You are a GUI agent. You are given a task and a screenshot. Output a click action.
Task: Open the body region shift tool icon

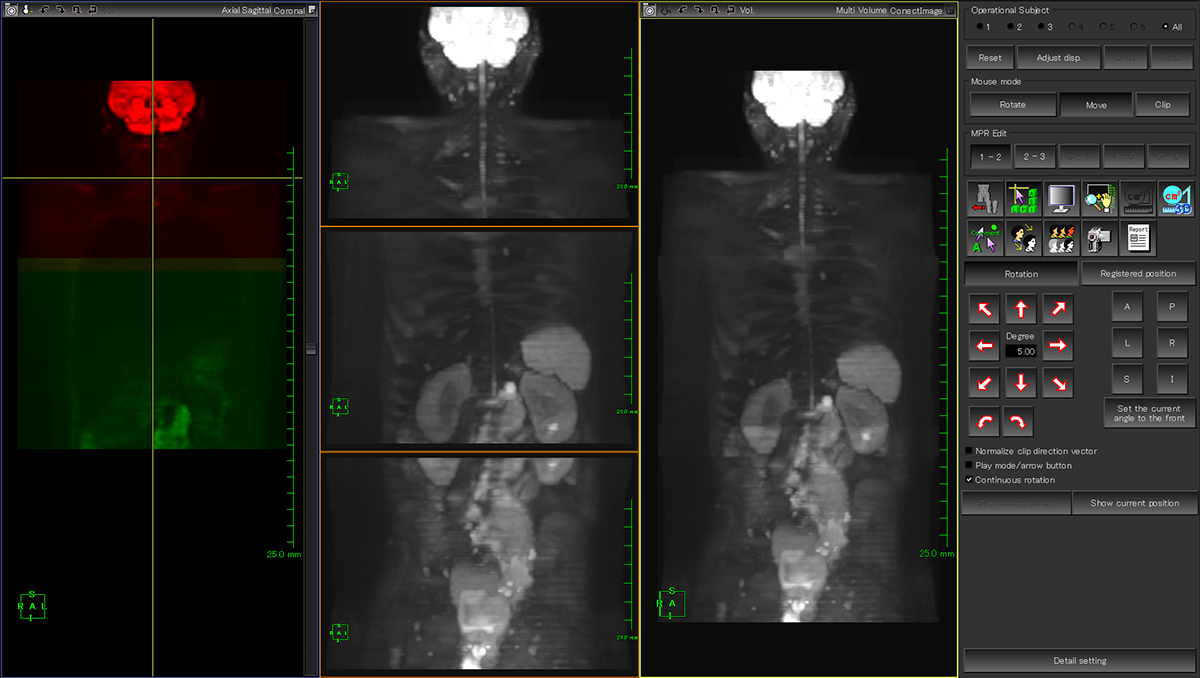985,199
